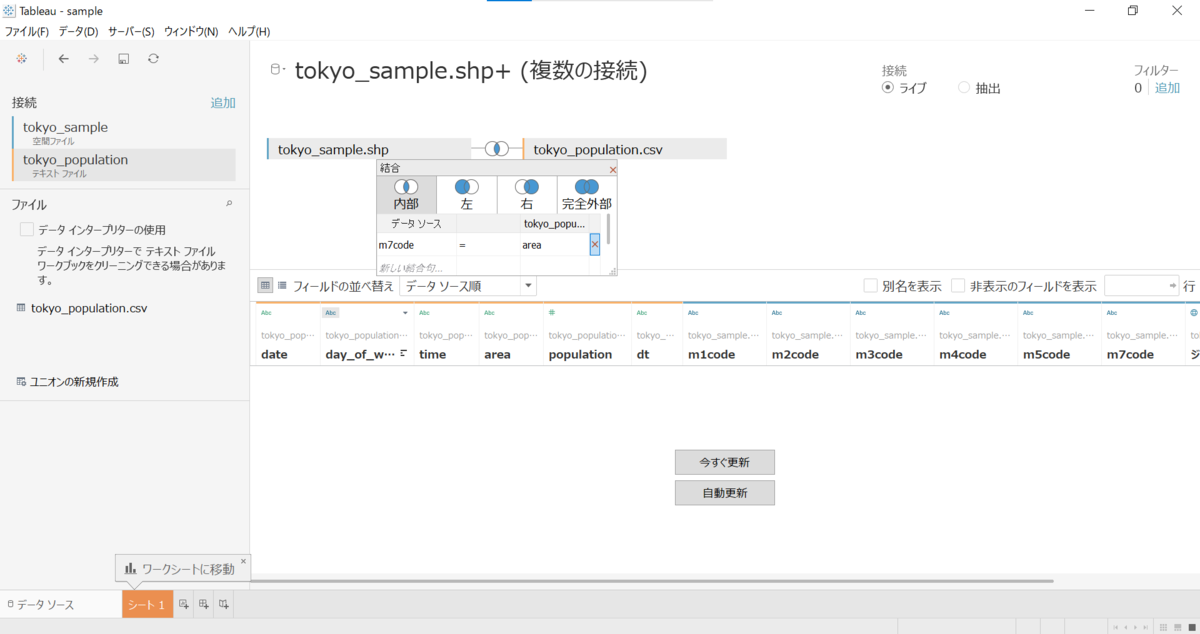Select tokyo_population connection in sidebar
The height and width of the screenshot is (634, 1200).
coord(124,165)
